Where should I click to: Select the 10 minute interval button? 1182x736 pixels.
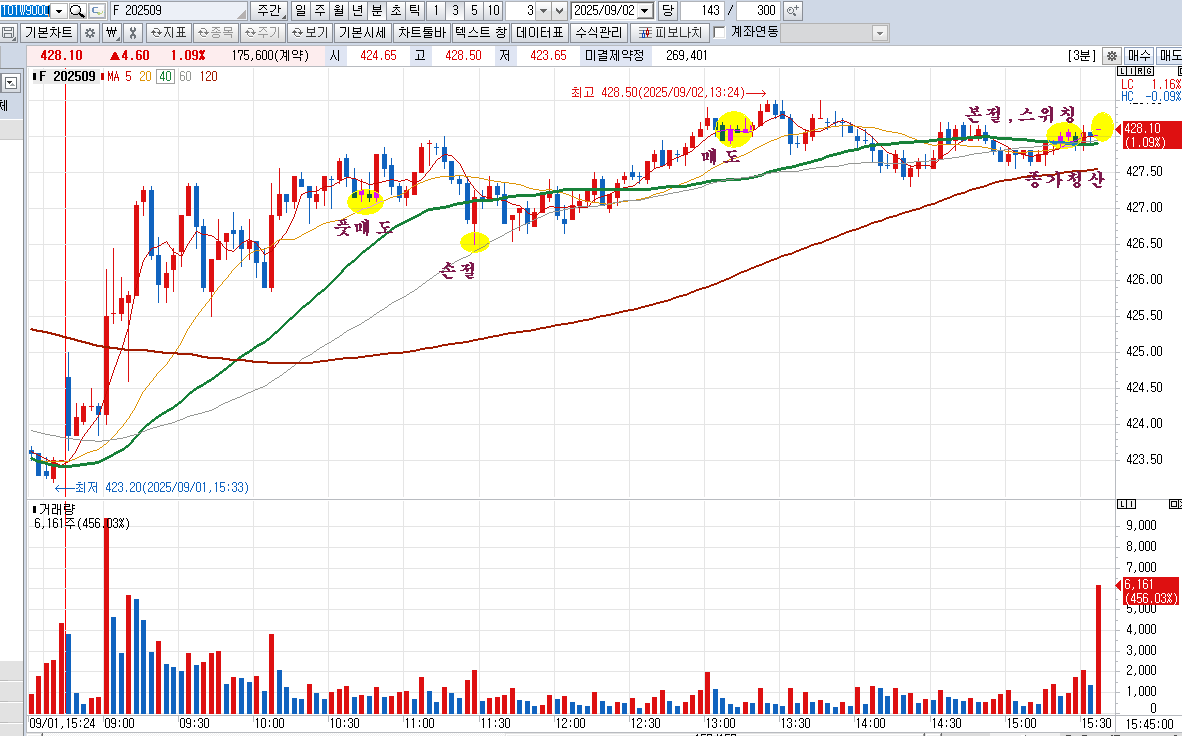coord(493,11)
